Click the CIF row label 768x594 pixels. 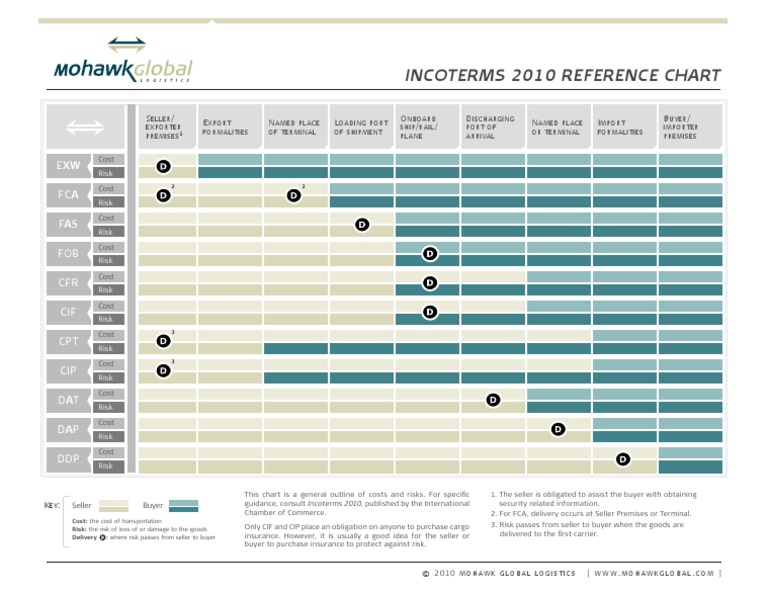click(x=69, y=312)
